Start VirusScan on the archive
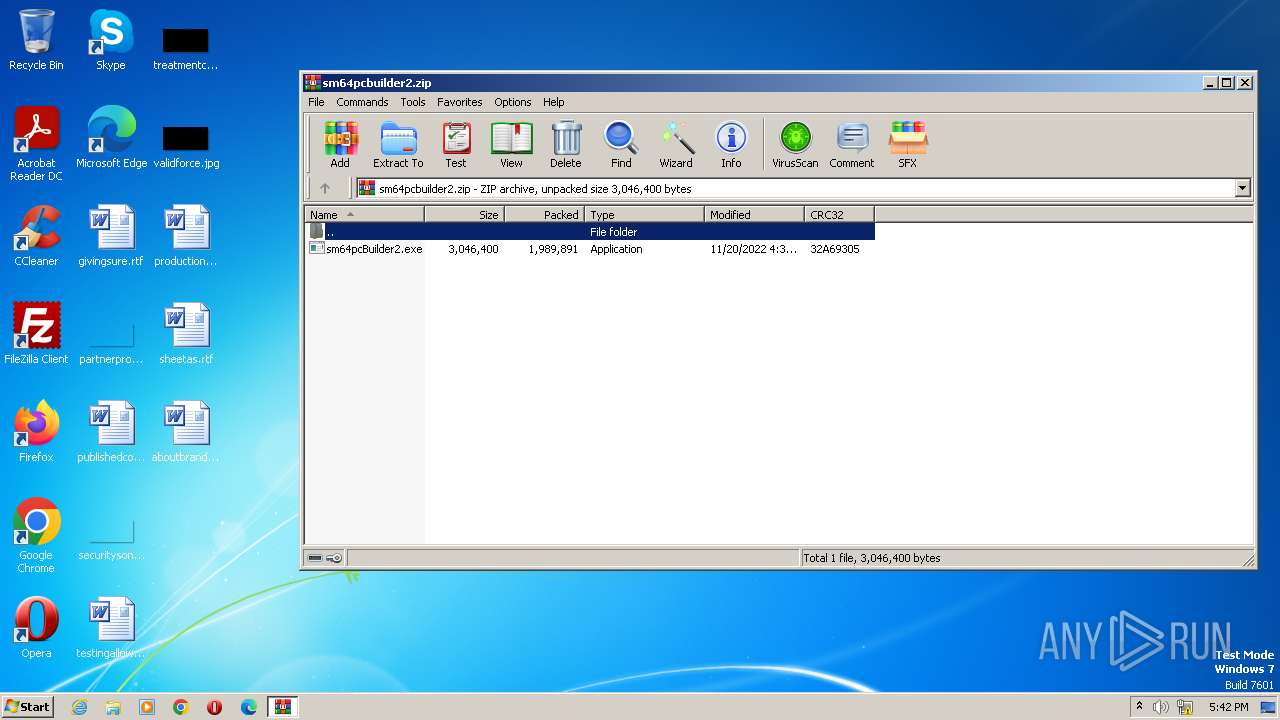 [x=795, y=145]
